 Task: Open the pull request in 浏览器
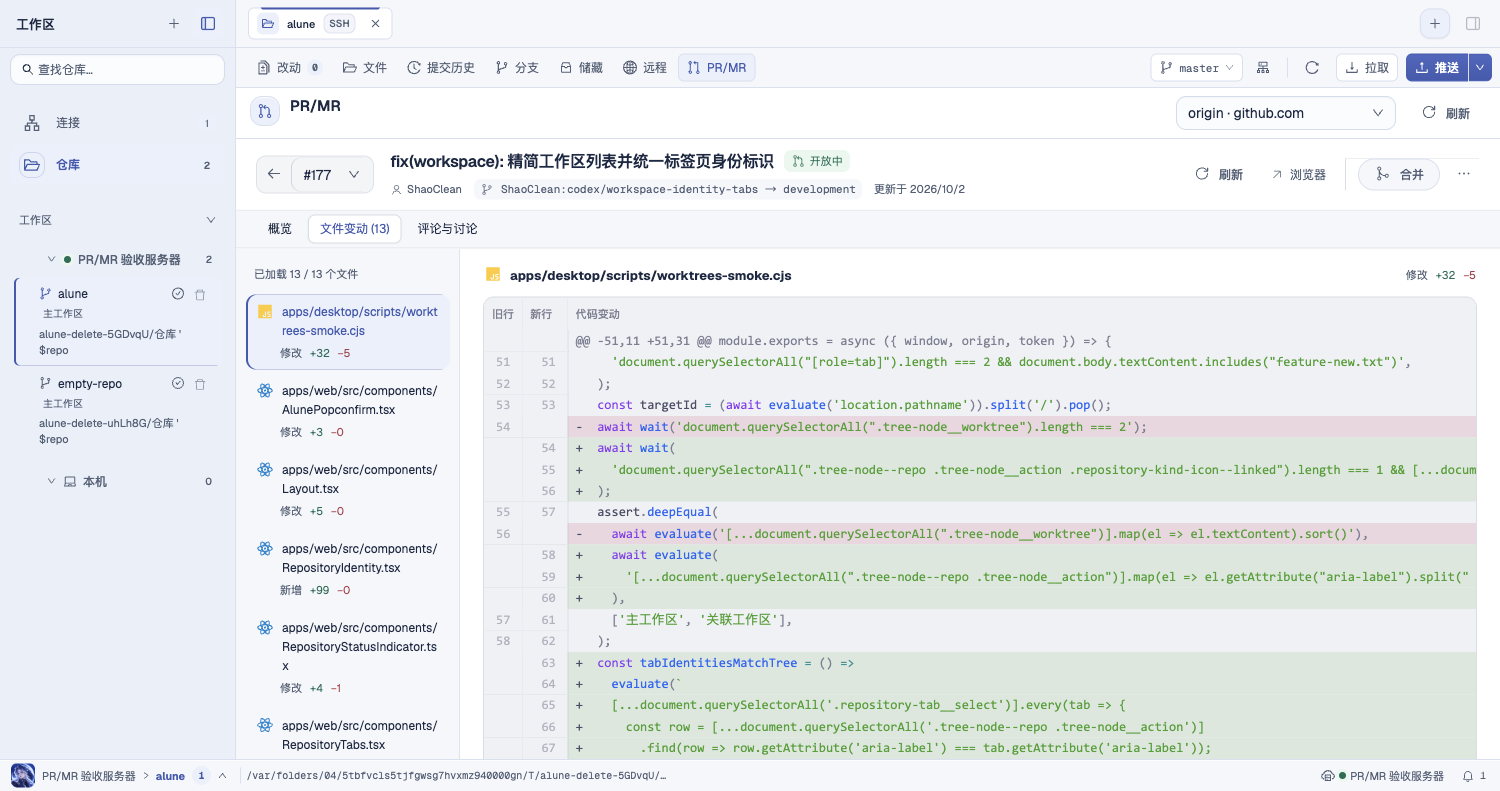click(x=1298, y=174)
